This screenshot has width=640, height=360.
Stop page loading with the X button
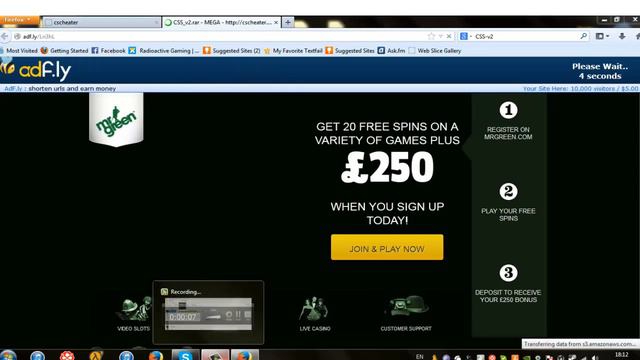pos(449,36)
